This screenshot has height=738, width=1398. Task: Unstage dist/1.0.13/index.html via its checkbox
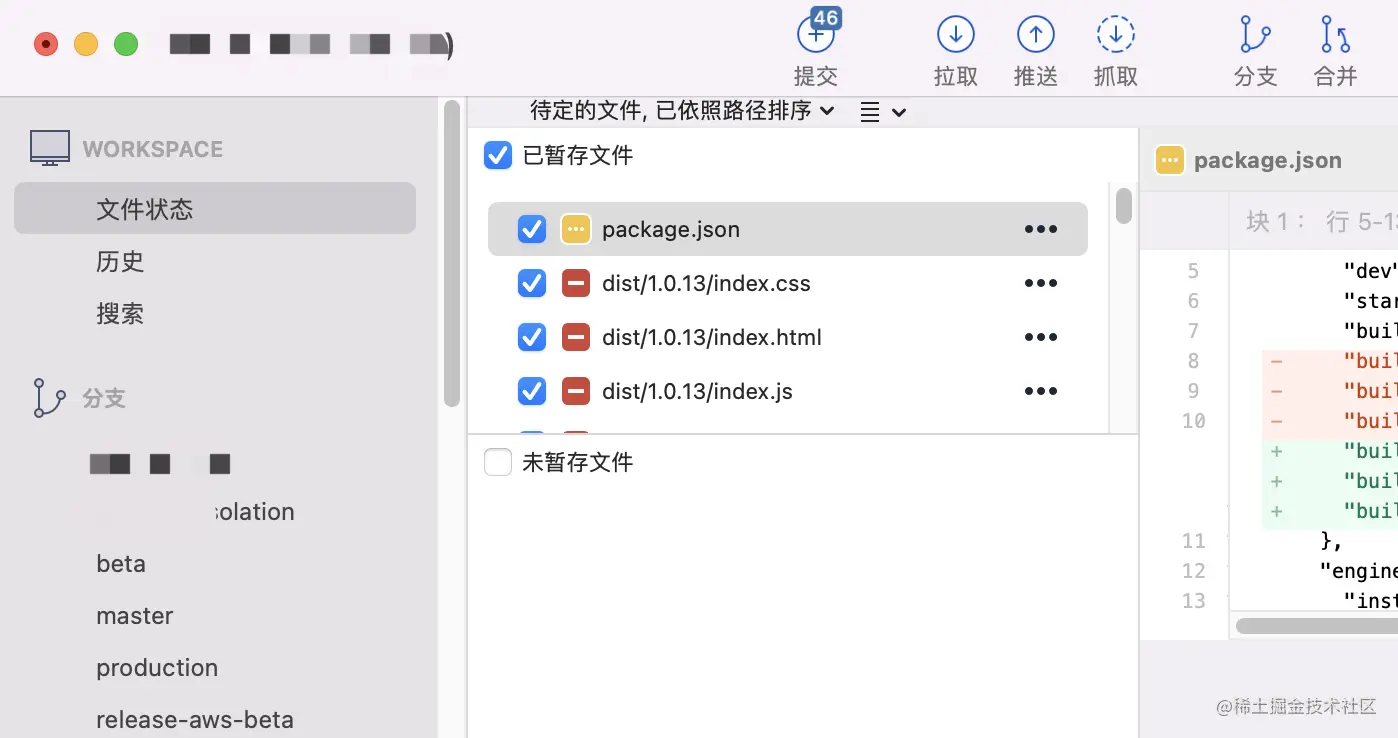tap(532, 337)
